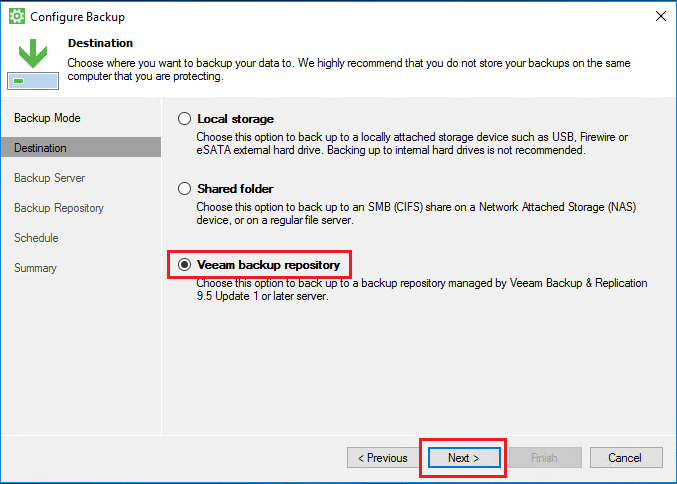The height and width of the screenshot is (484, 677).
Task: Select the Local storage radio button
Action: click(x=184, y=118)
